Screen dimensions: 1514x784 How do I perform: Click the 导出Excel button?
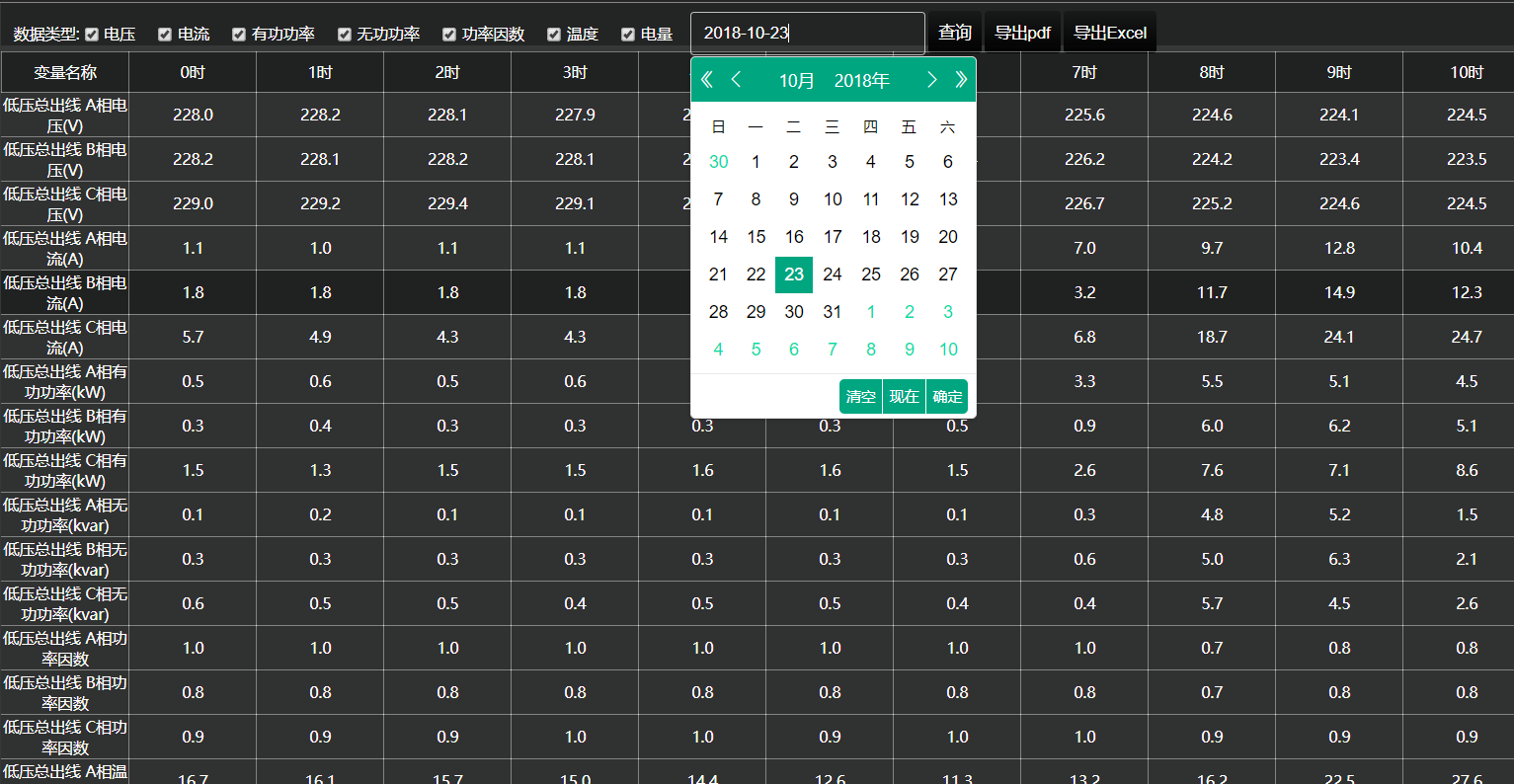pos(1110,33)
